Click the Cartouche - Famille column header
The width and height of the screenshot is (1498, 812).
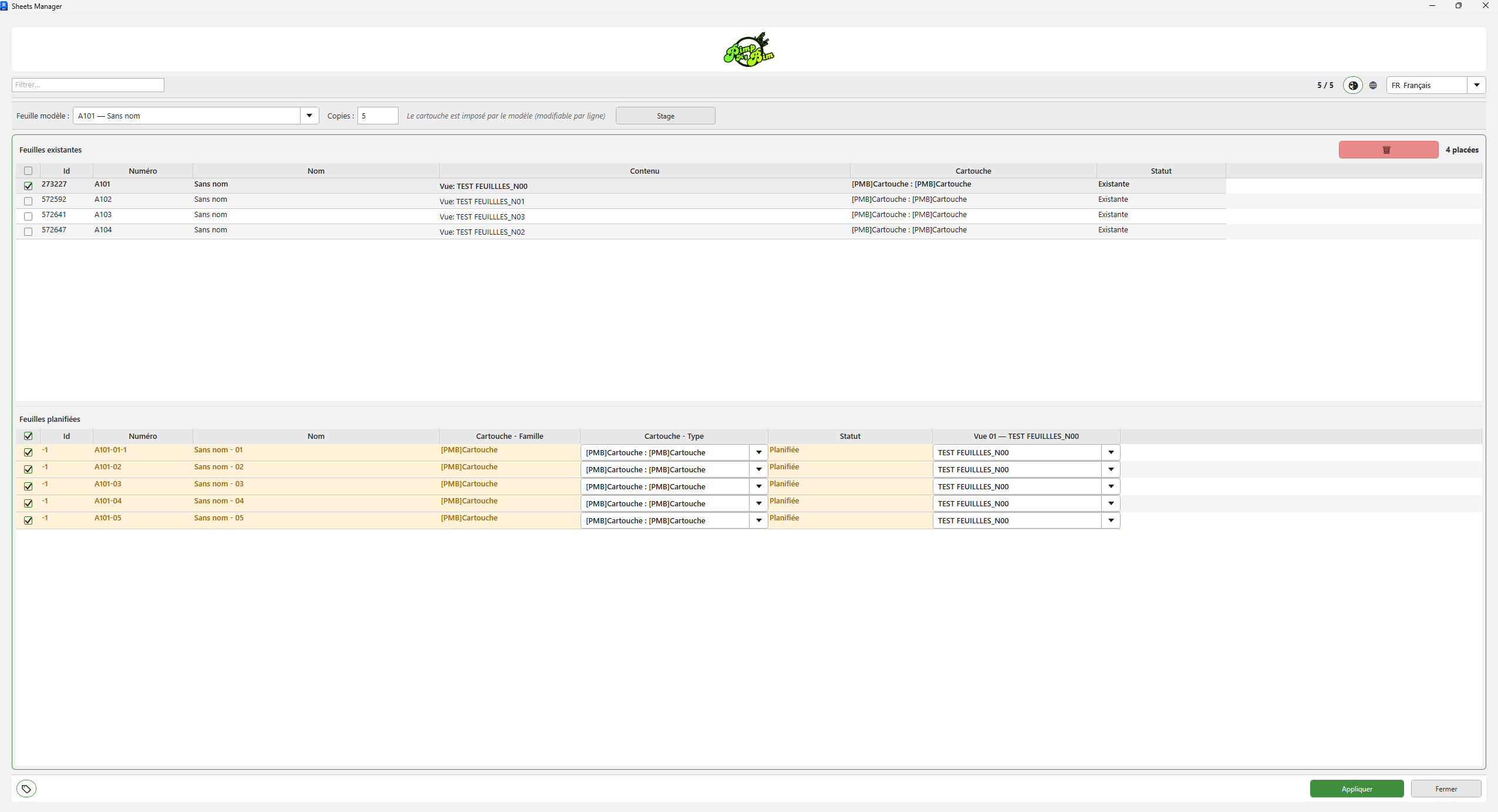coord(510,436)
